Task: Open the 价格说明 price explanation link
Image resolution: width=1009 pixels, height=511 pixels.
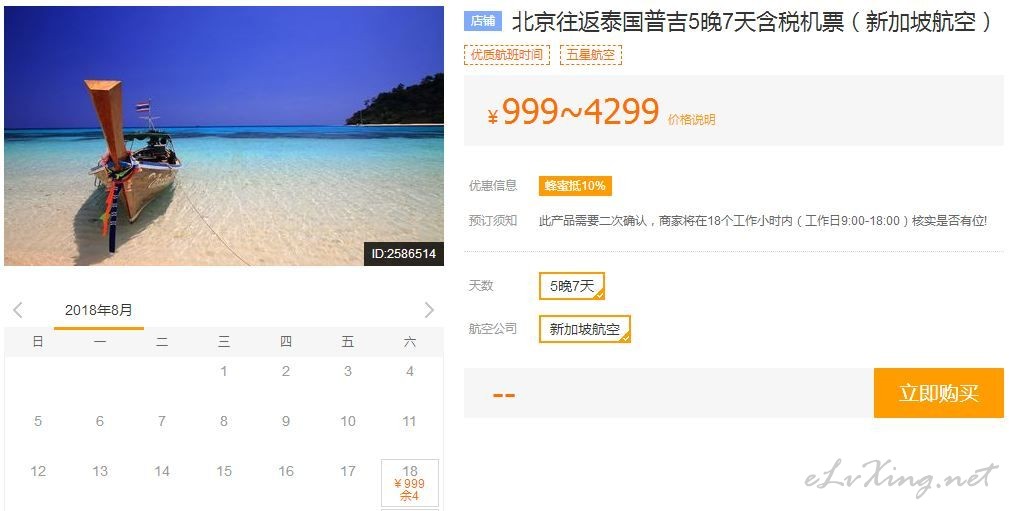Action: 692,120
